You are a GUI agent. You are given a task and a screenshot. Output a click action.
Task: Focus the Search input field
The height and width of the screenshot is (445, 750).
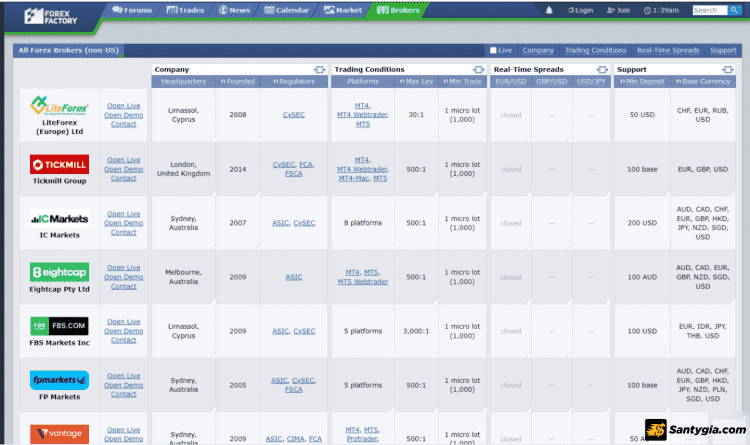710,10
